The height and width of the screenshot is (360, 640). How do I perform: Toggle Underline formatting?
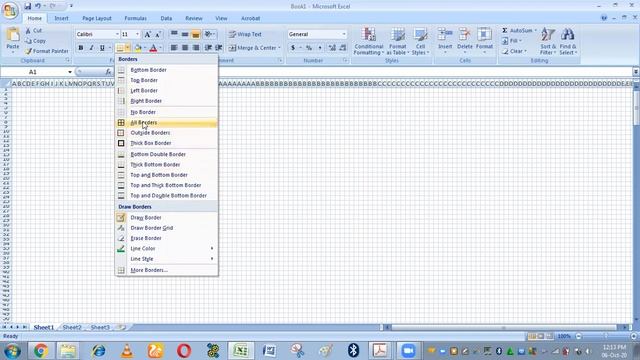[102, 48]
